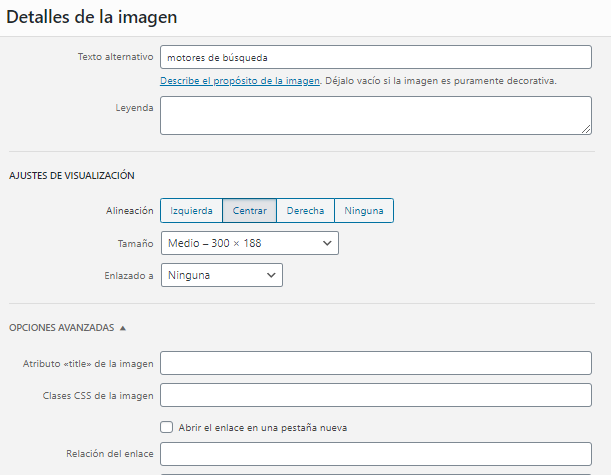This screenshot has width=611, height=475.
Task: Focus the Texto alternativo input field
Action: pos(375,57)
